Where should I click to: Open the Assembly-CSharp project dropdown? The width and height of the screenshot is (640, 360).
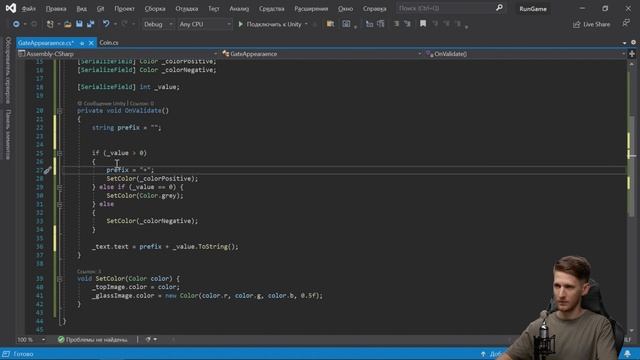(118, 54)
